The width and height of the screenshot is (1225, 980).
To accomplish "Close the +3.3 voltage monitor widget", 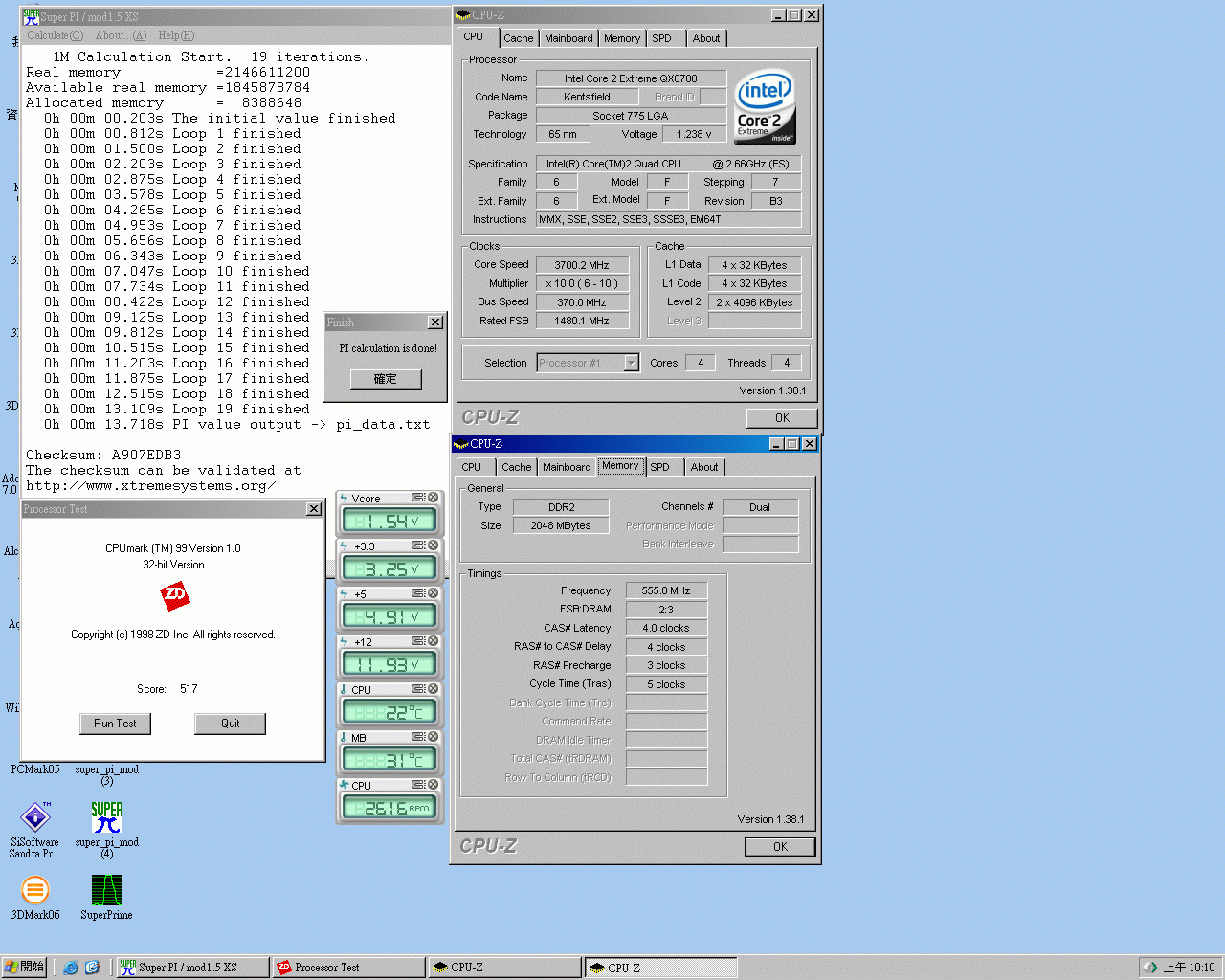I will 433,546.
